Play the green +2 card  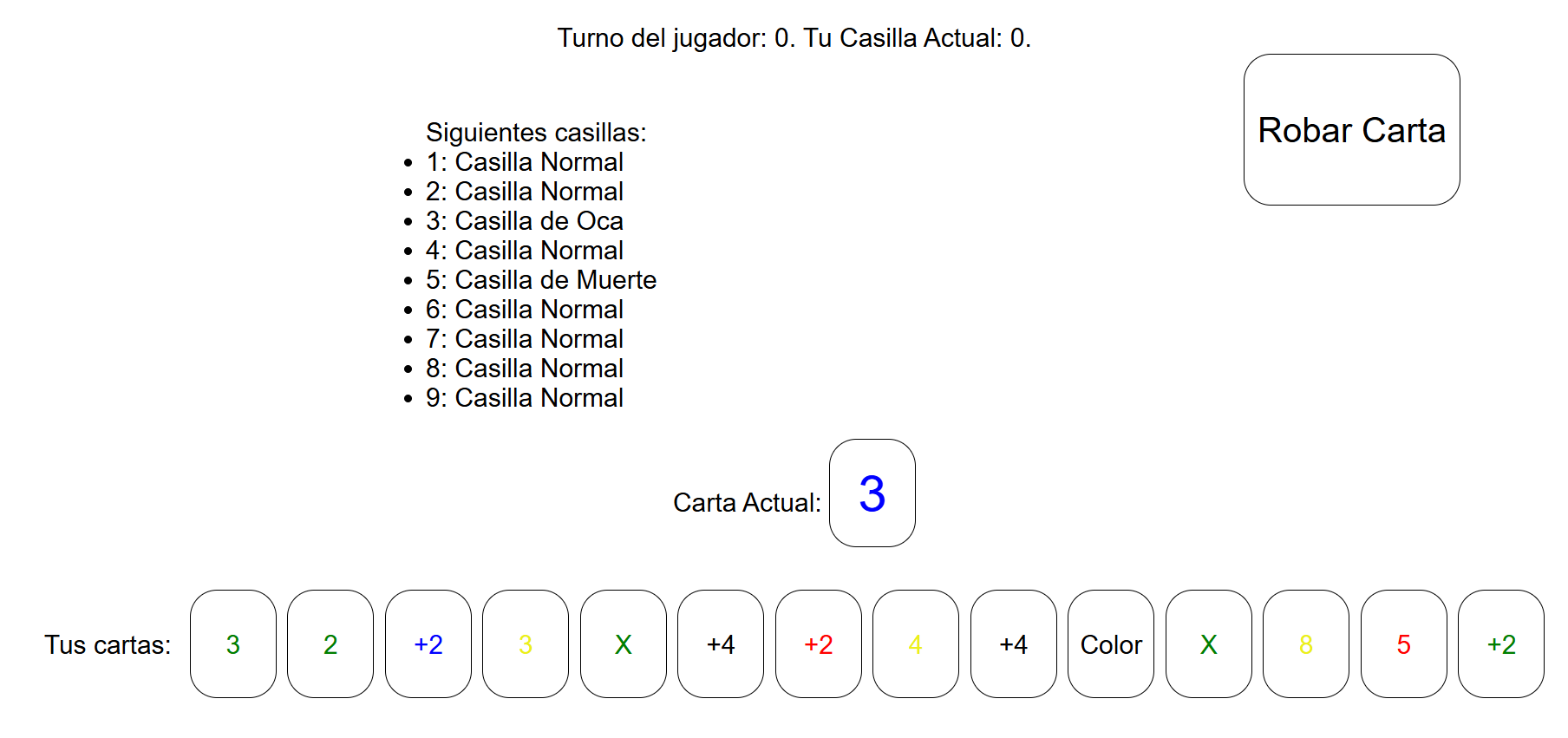tap(1501, 644)
